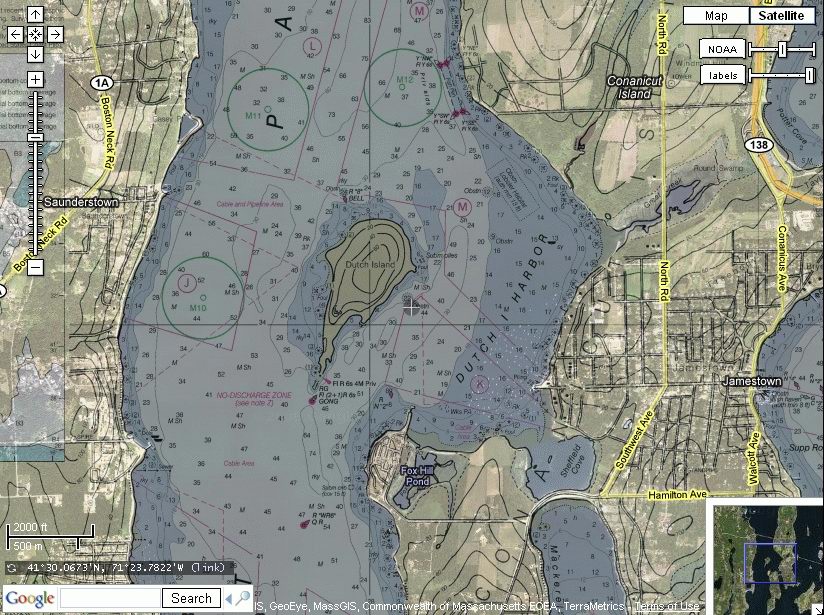
Task: Zoom in using the plus button
Action: click(35, 79)
